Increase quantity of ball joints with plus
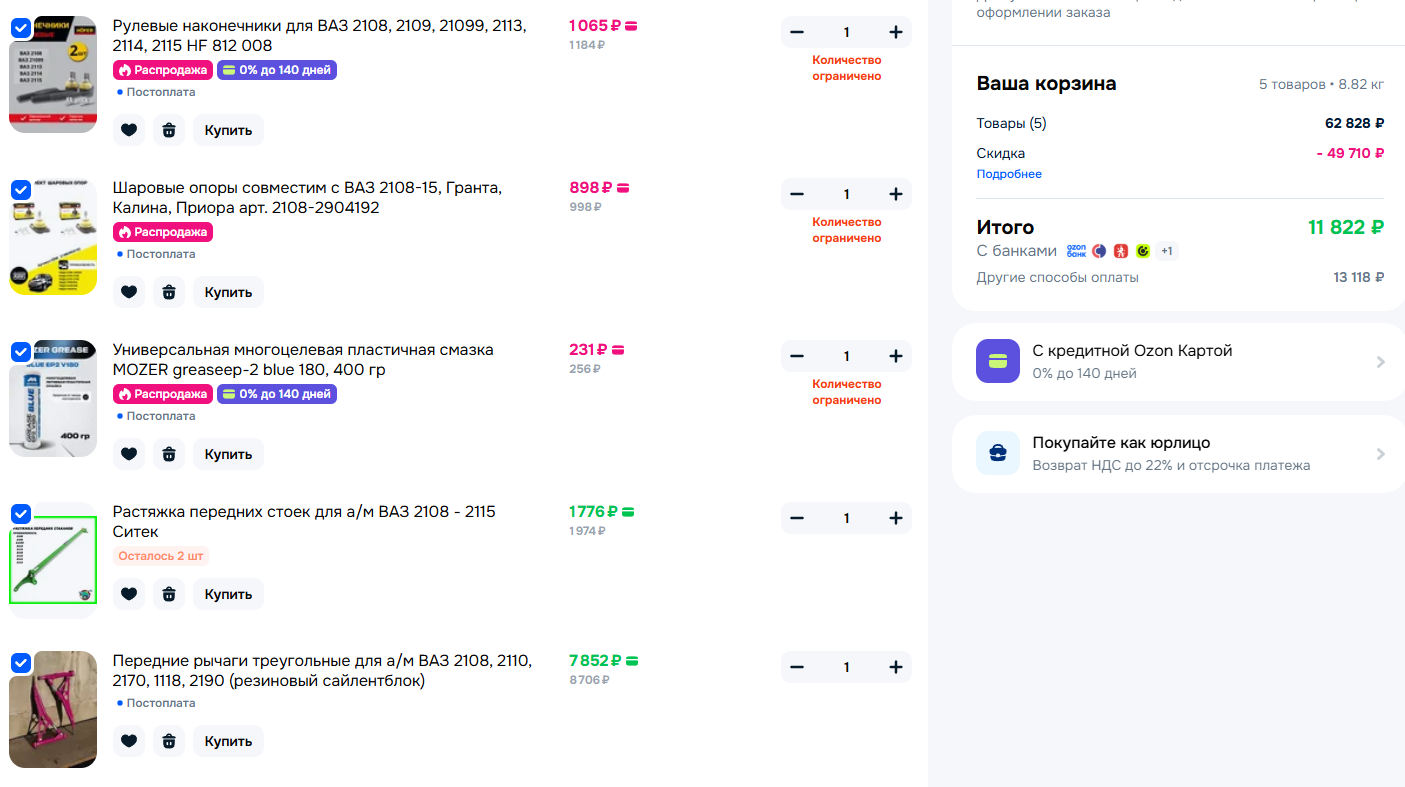1405x787 pixels. 895,194
